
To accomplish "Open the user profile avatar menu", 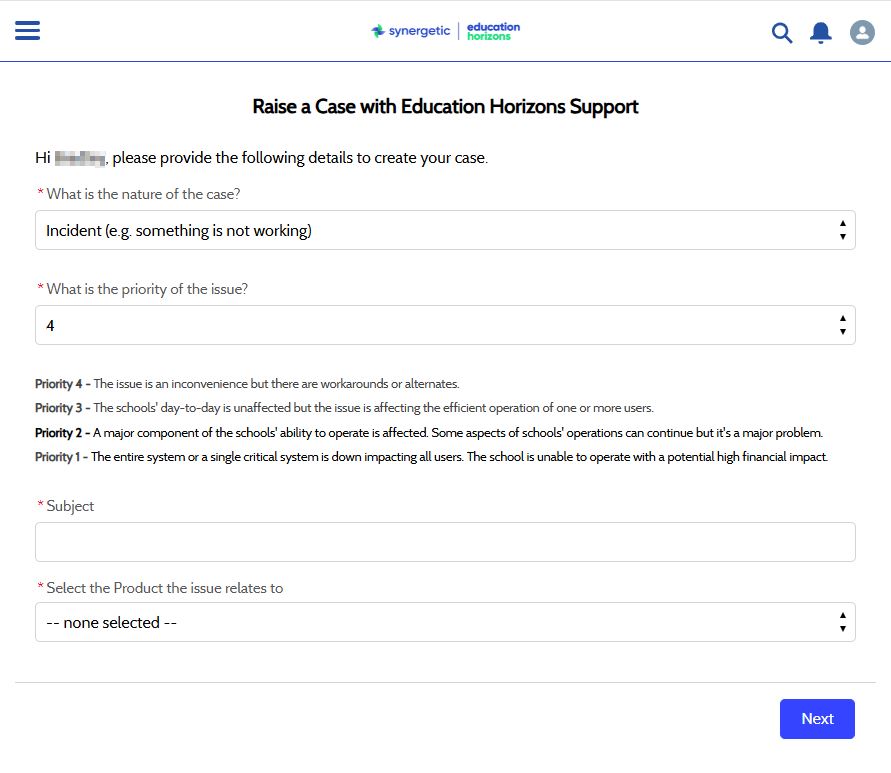I will (x=861, y=32).
